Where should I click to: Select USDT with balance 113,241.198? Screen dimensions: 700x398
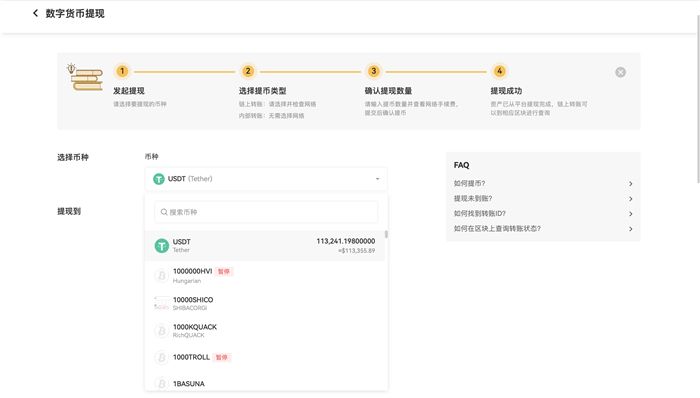(265, 245)
